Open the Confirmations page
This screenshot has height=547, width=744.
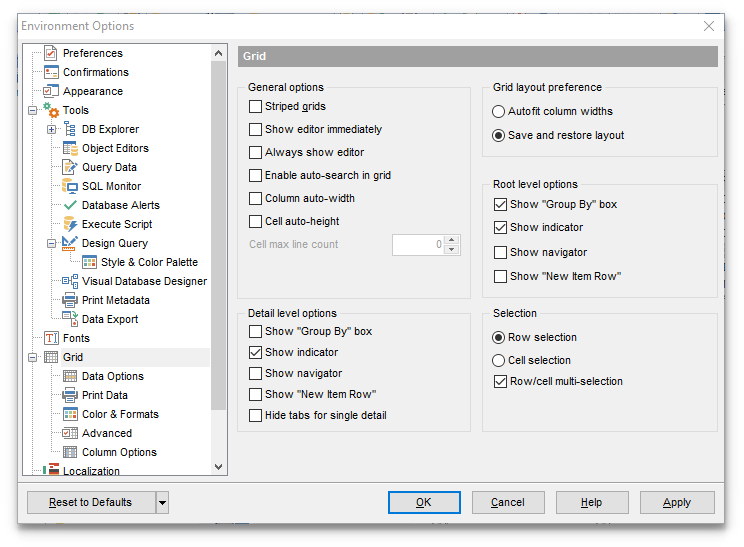point(96,72)
